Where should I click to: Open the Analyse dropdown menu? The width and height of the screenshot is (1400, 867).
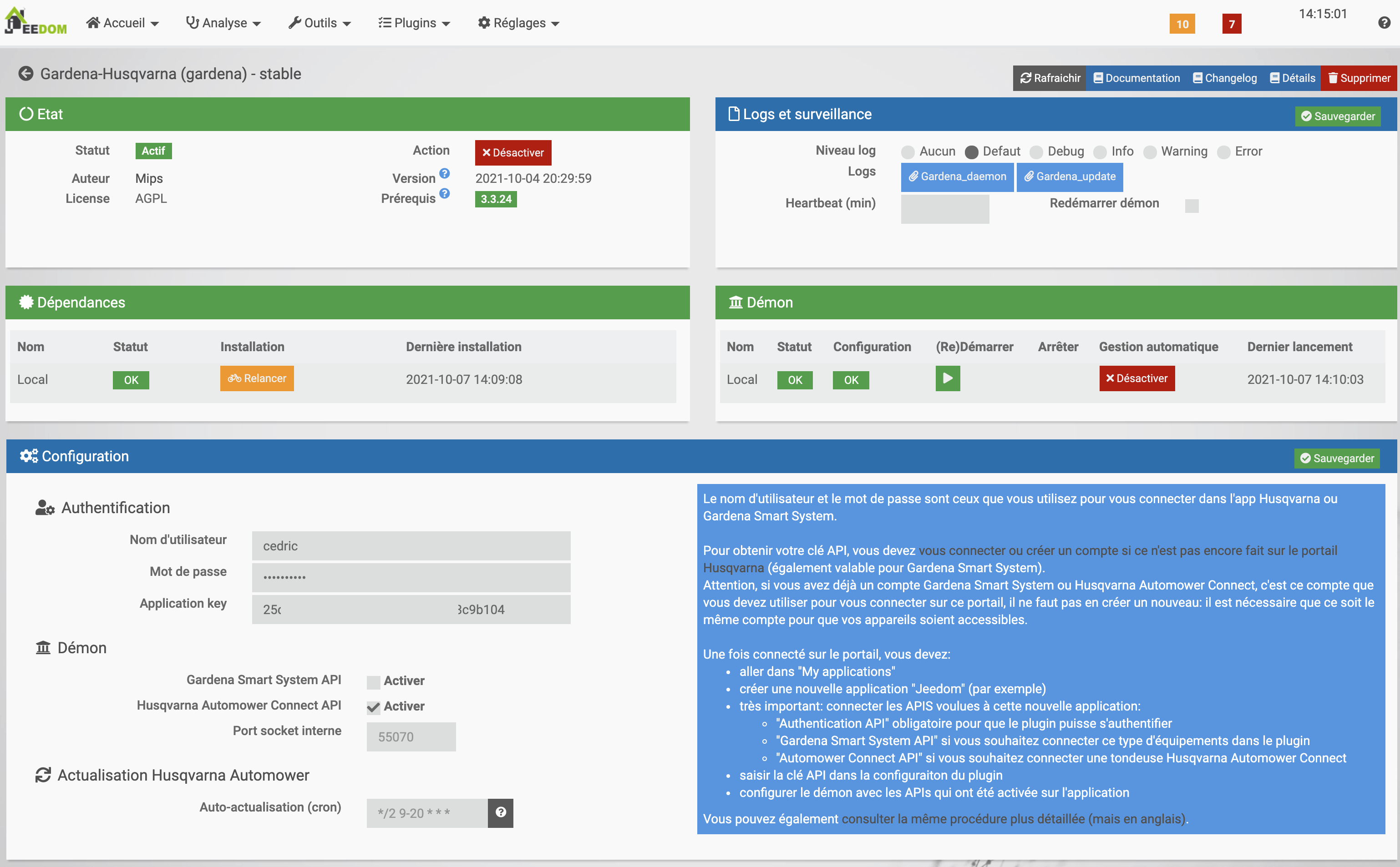pyautogui.click(x=223, y=23)
